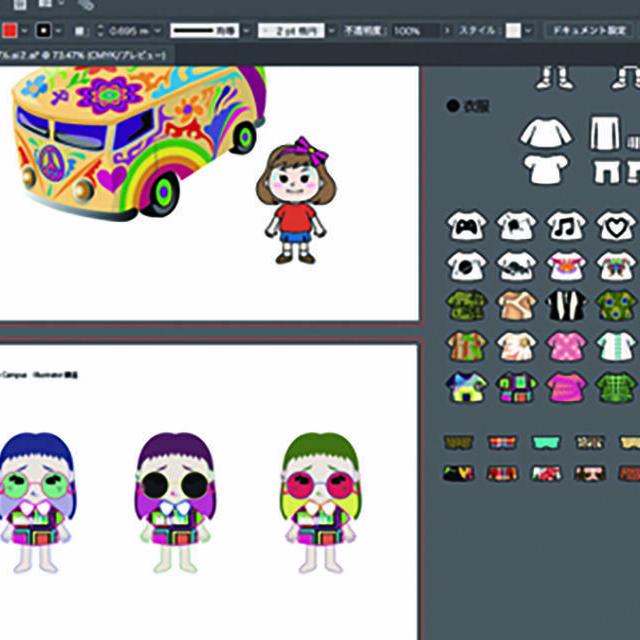Select the plain white long-sleeve shirt
Screen dimensions: 640x640
coord(546,132)
